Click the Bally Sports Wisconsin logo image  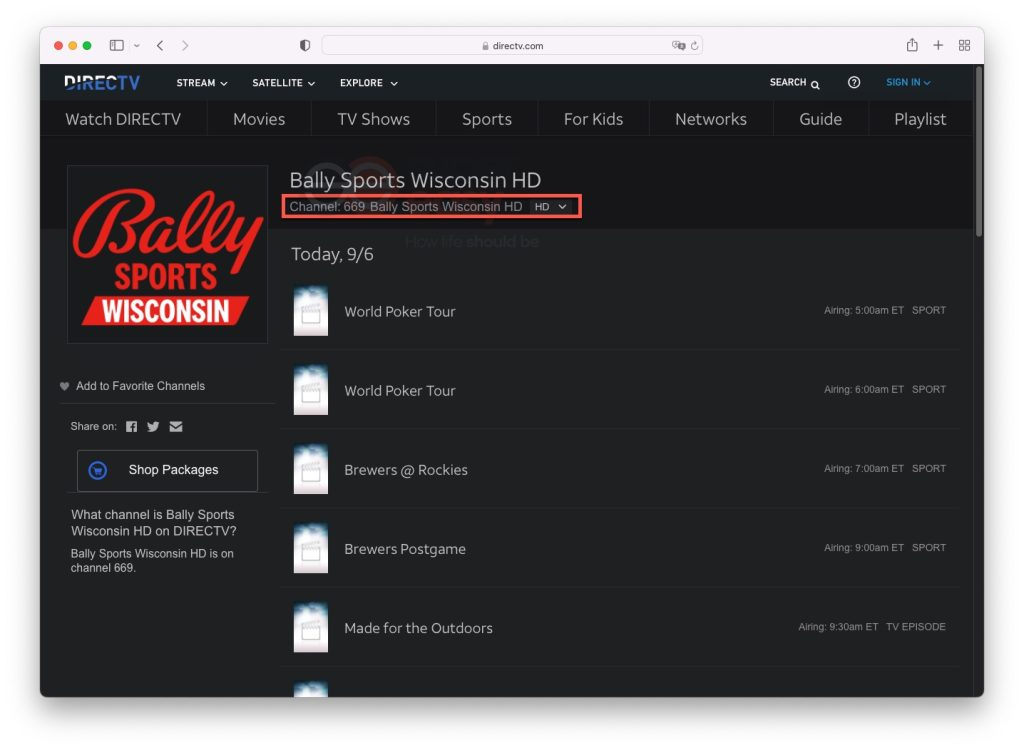coord(167,254)
